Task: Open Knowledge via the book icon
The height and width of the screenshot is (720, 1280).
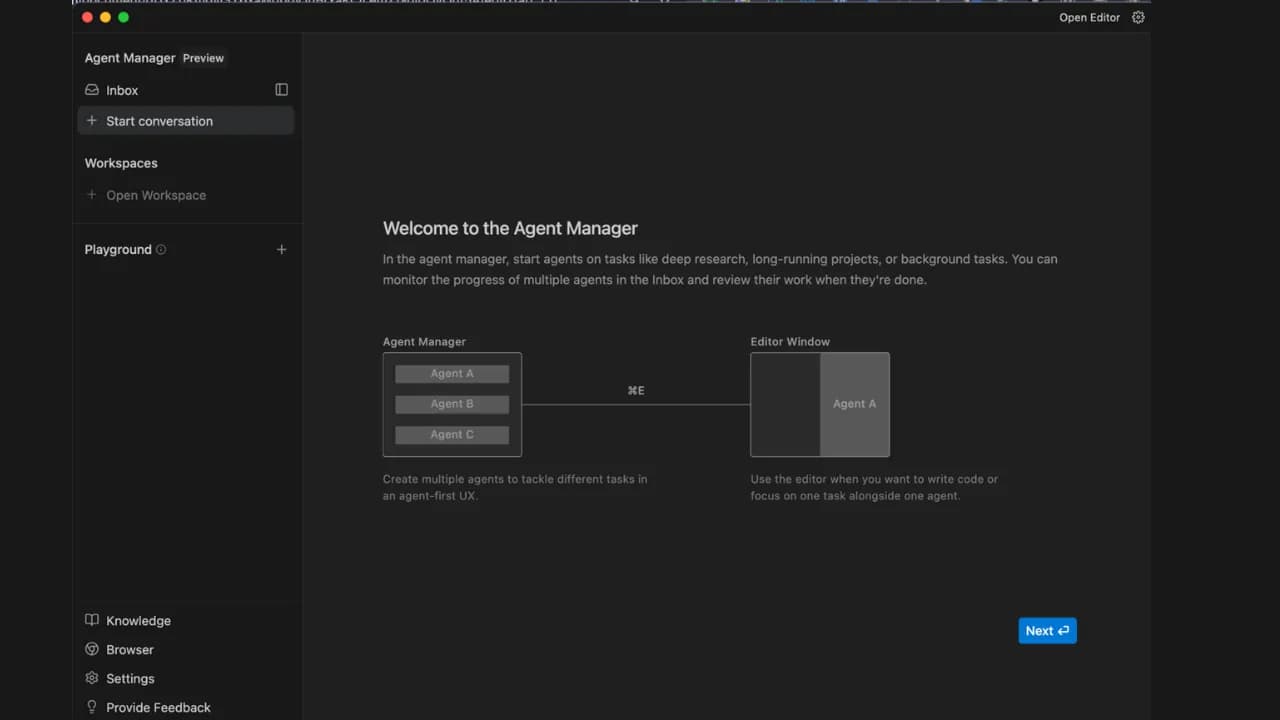Action: click(91, 620)
